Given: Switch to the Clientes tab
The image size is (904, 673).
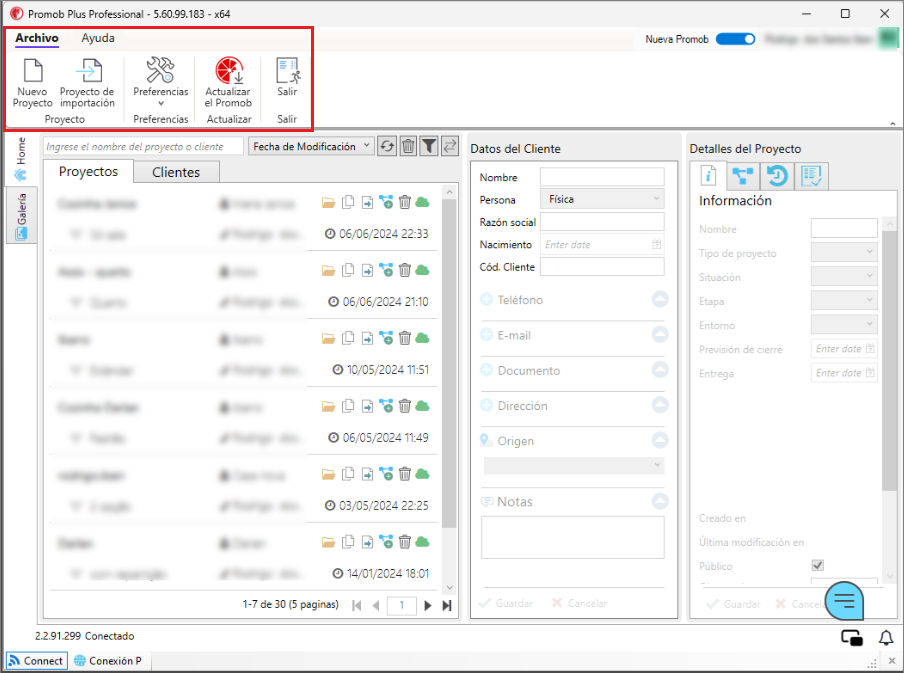Looking at the screenshot, I should click(176, 172).
